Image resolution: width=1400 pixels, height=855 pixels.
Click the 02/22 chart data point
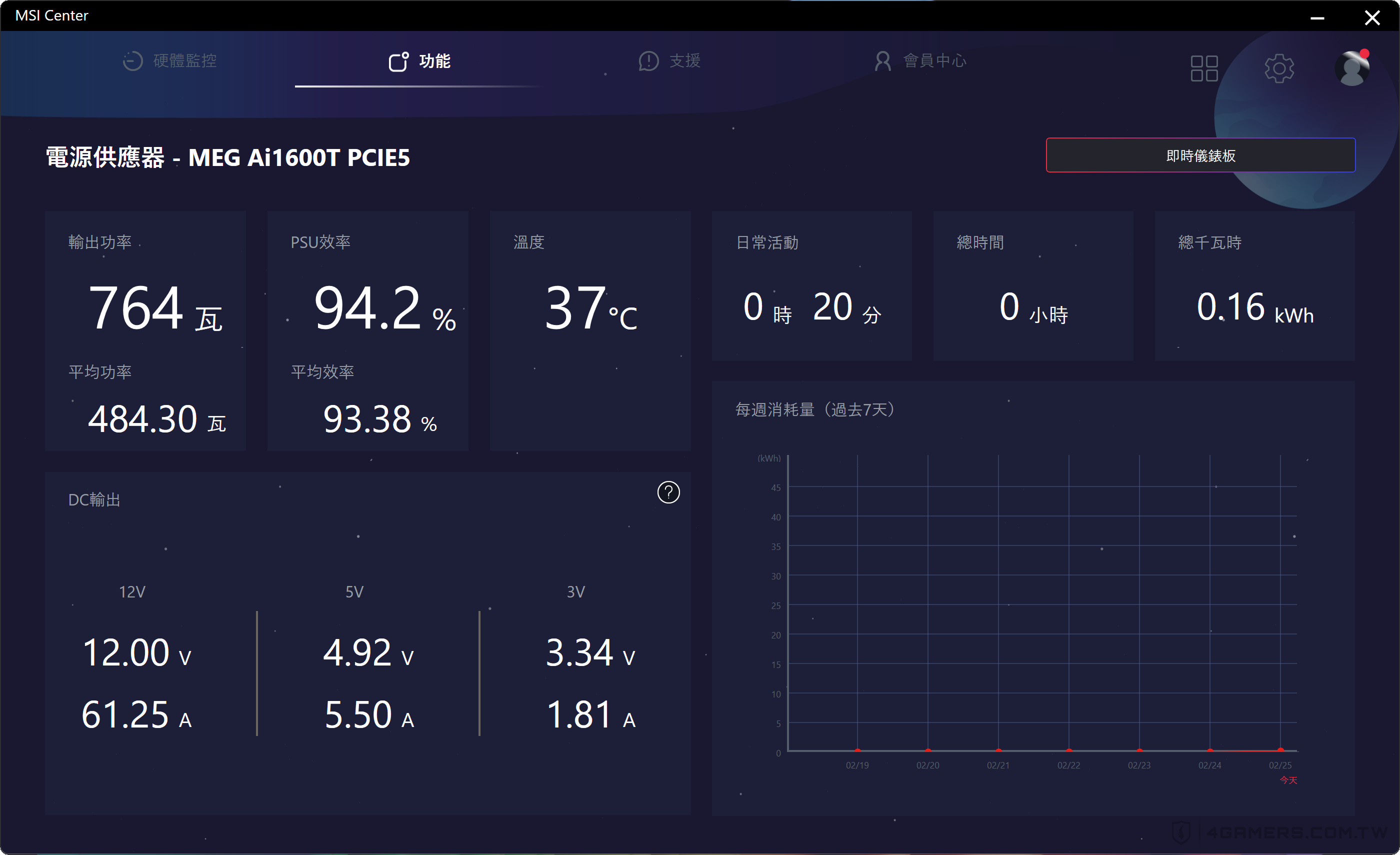click(1069, 750)
